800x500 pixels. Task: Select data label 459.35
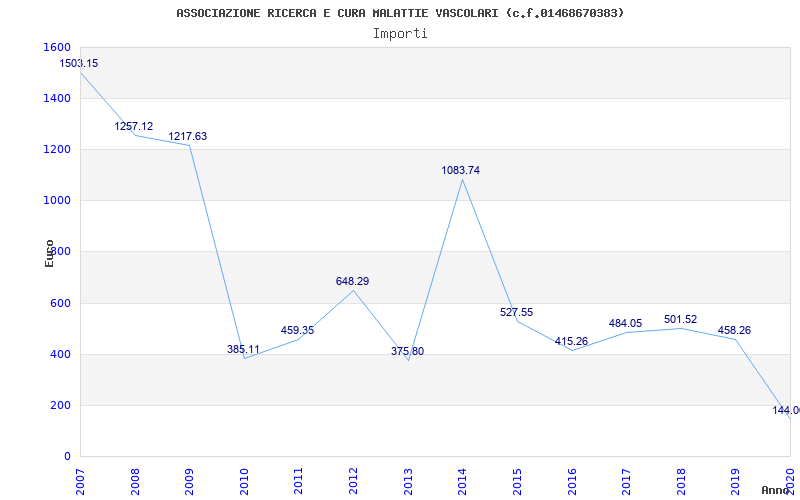click(297, 331)
